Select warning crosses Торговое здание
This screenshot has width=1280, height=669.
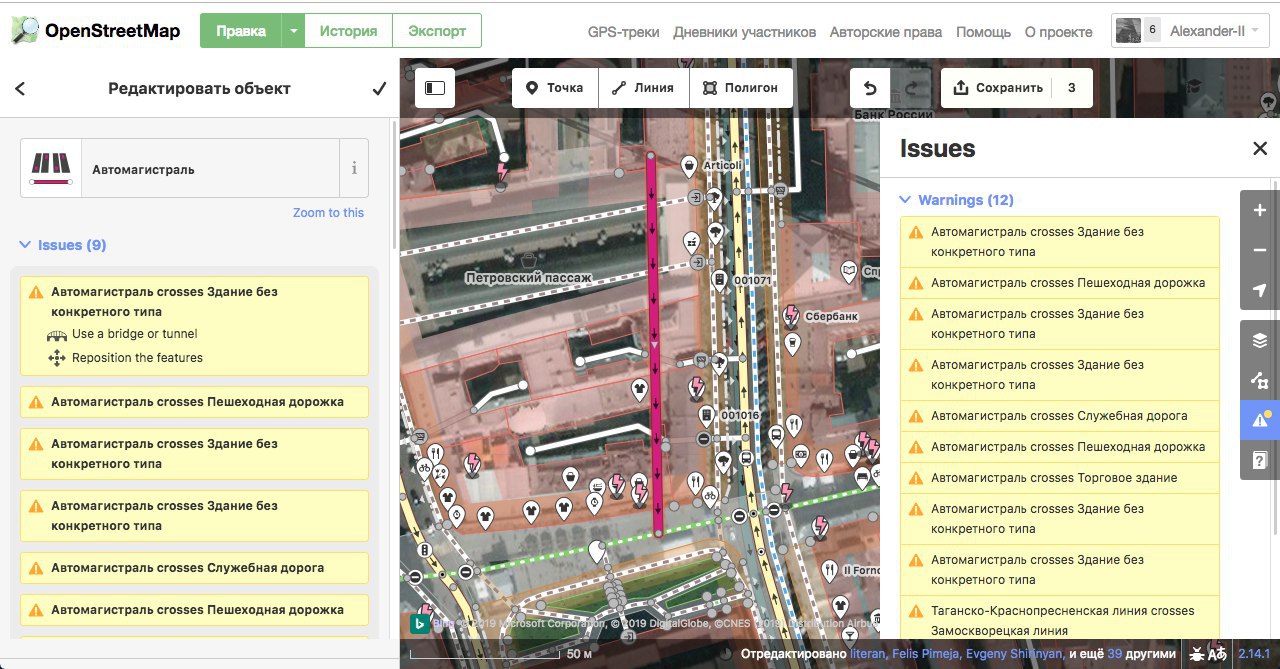[1060, 478]
